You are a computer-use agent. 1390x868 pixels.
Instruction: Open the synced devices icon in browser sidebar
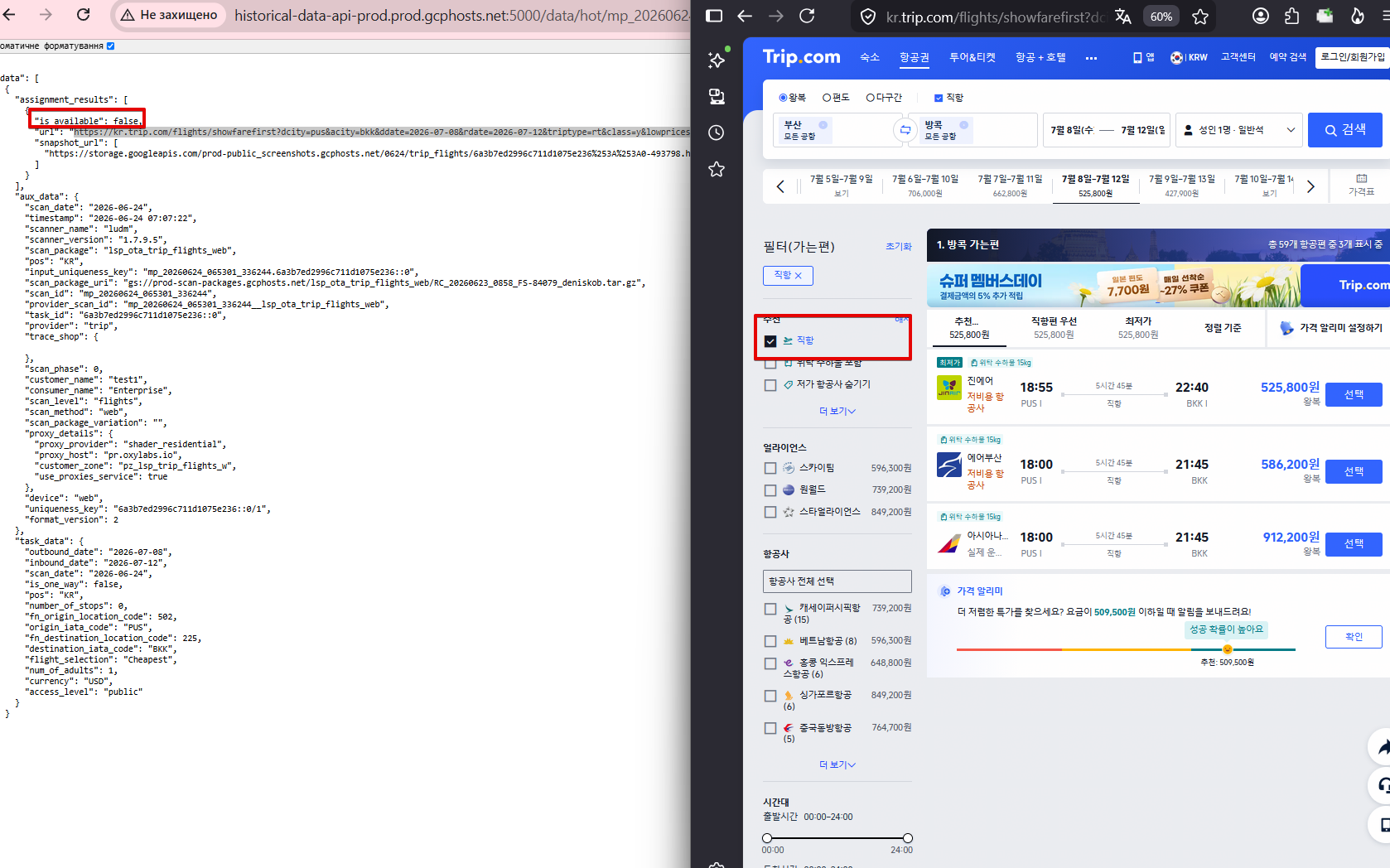pos(717,96)
